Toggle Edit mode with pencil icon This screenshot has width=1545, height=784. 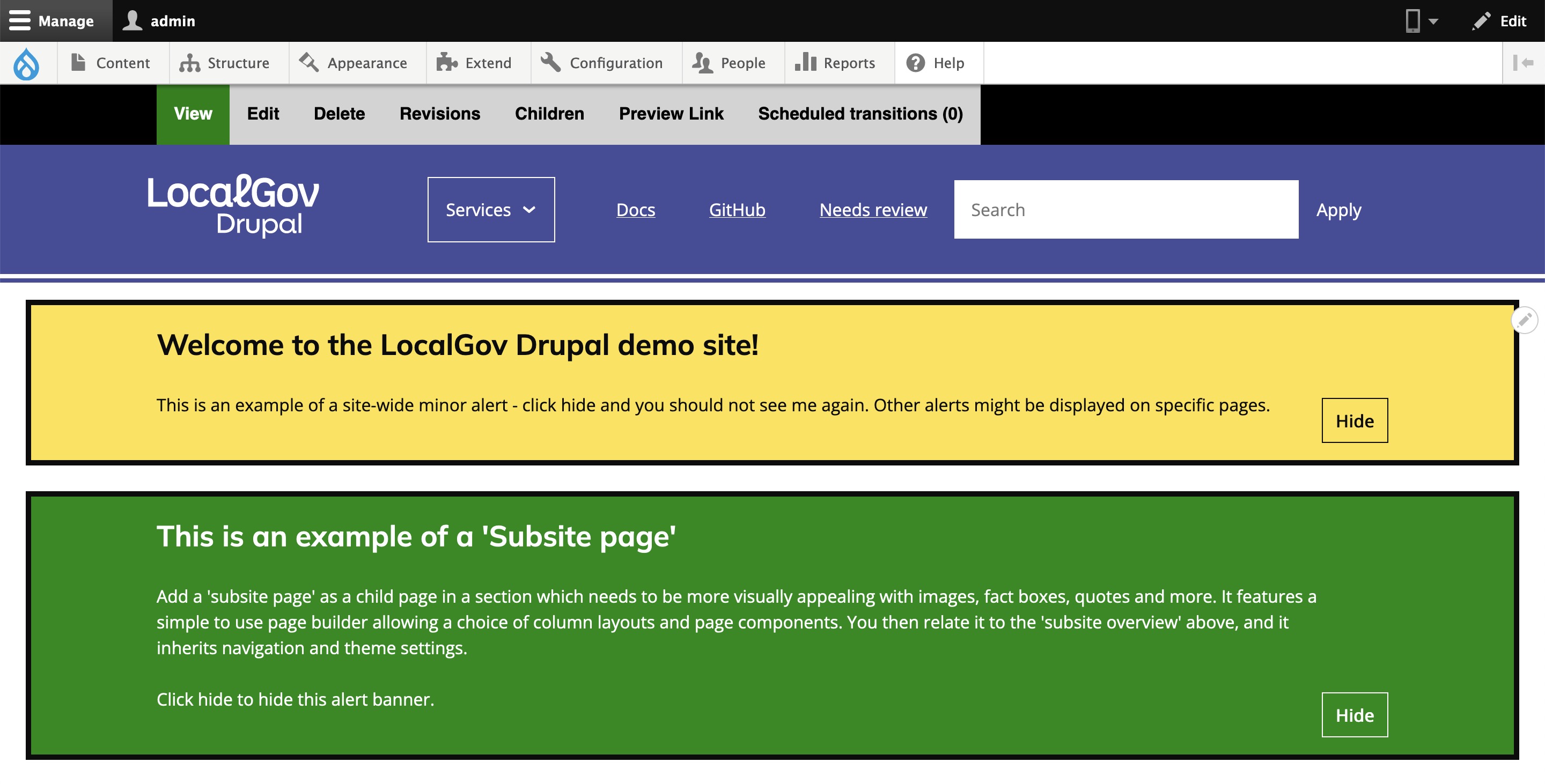click(x=1499, y=21)
